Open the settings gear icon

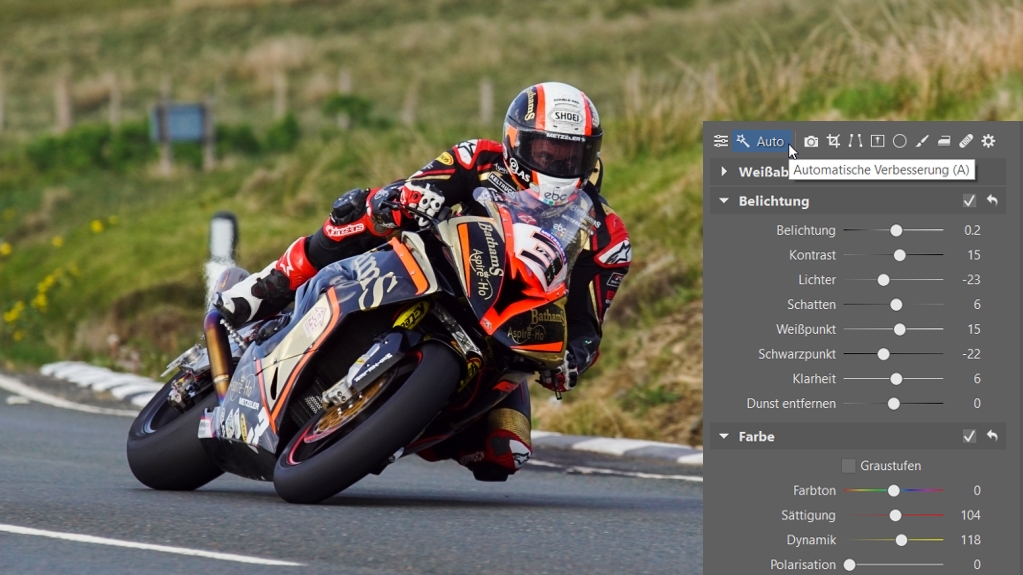(x=988, y=141)
